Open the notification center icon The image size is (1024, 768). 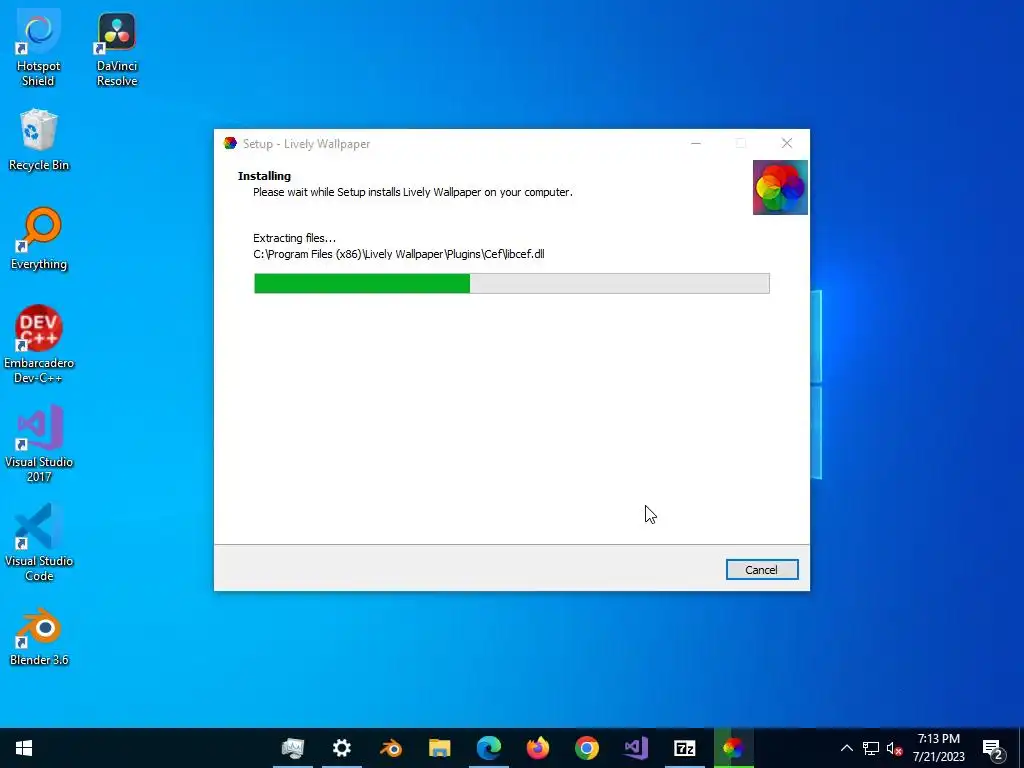(993, 748)
